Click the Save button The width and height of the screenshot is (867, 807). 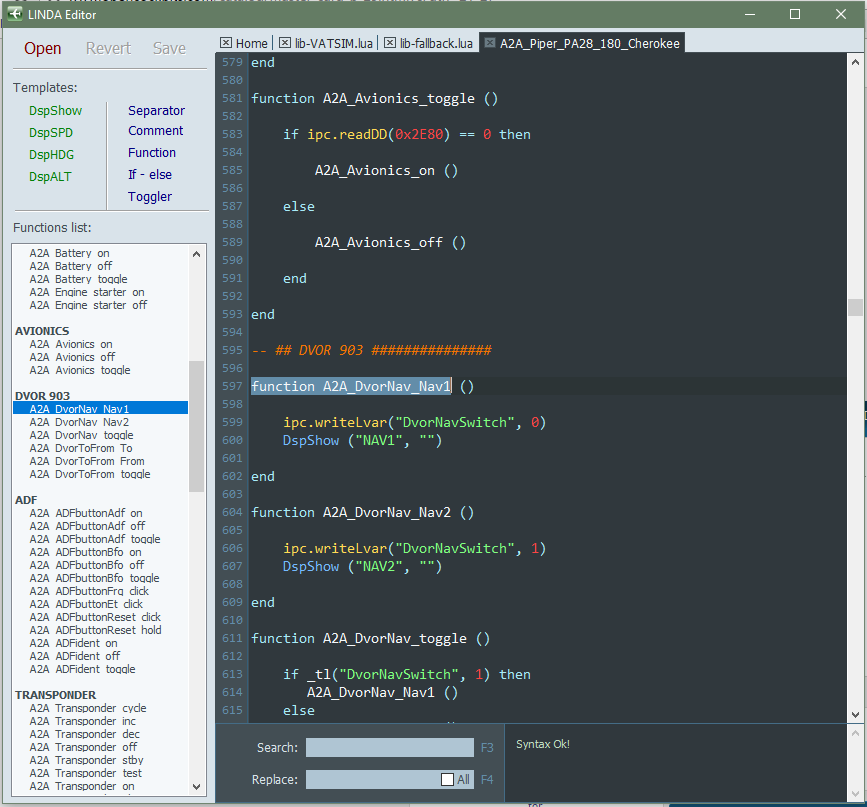[x=169, y=49]
